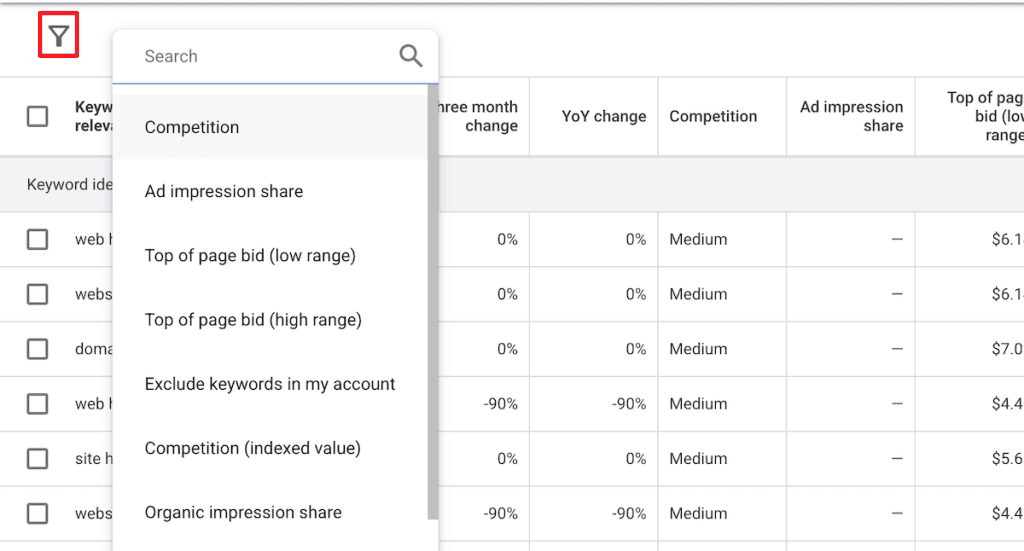Pick Top of page bid (low range) filter
The width and height of the screenshot is (1024, 551).
tap(270, 255)
